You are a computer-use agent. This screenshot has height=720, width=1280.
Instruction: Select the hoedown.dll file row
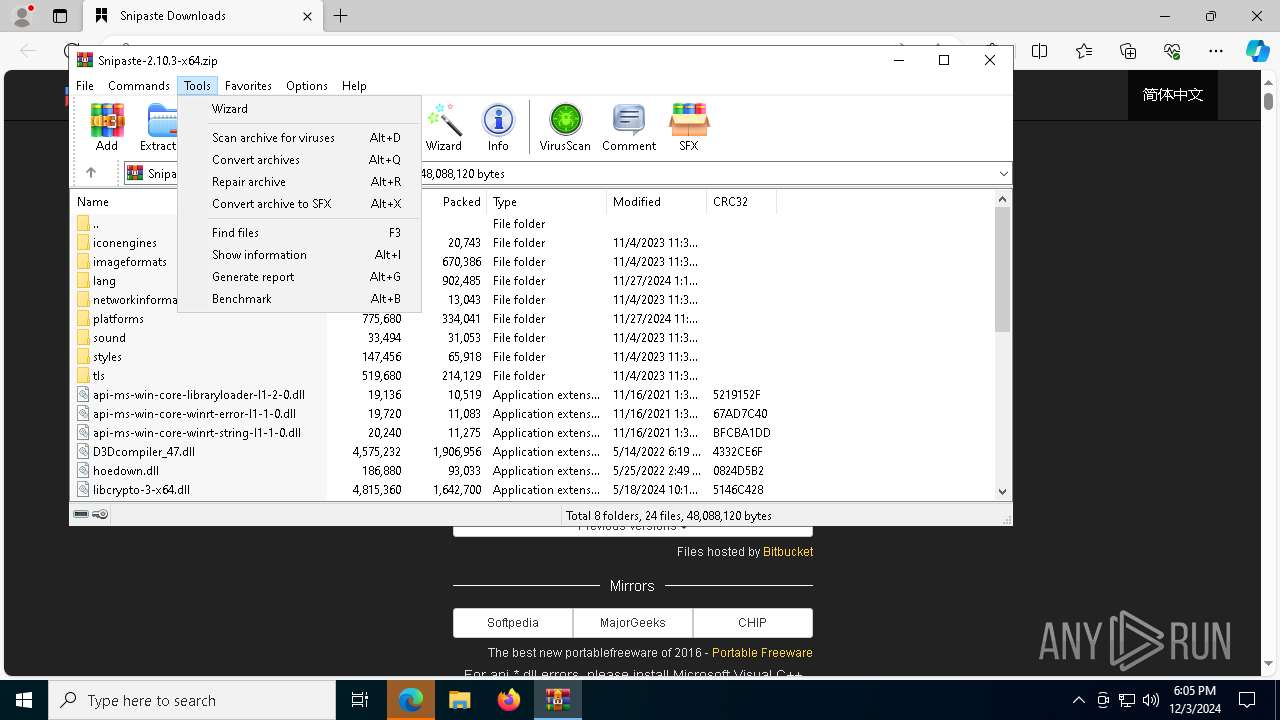533,471
